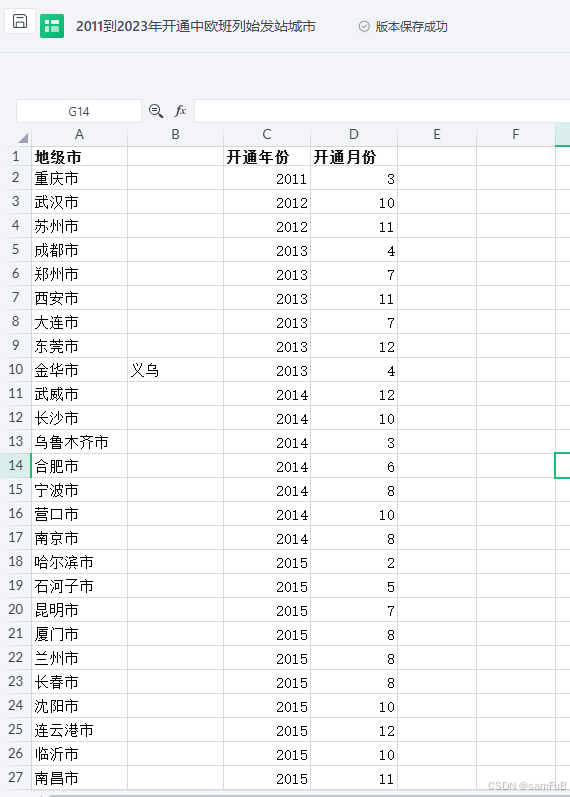Click the green spreadsheet app icon
This screenshot has height=797, width=570.
pos(52,26)
